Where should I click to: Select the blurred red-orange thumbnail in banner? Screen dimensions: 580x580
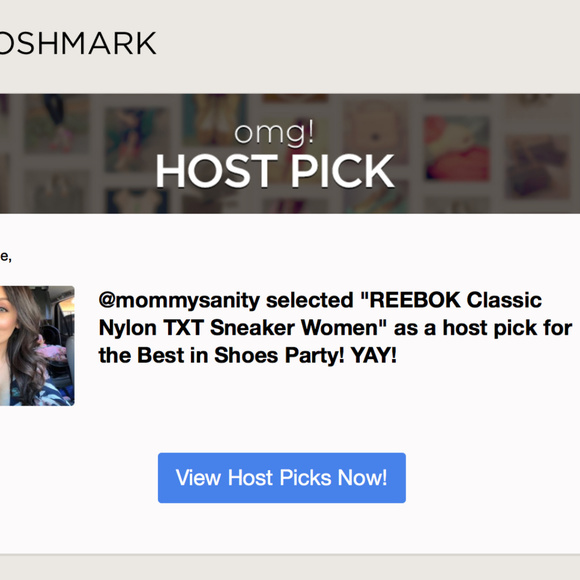[x=457, y=148]
